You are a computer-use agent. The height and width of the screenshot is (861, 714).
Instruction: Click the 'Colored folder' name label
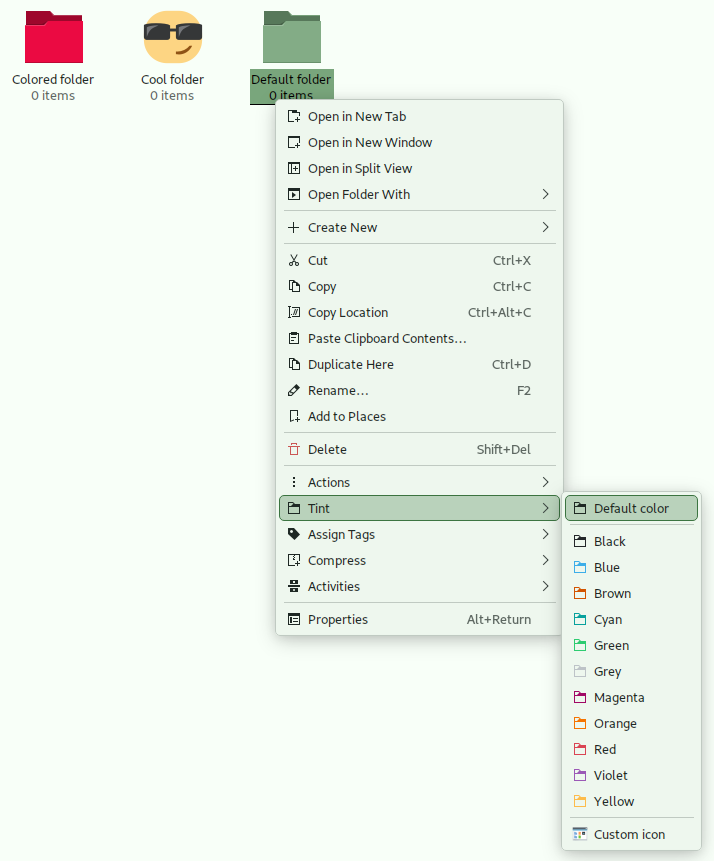[x=53, y=79]
